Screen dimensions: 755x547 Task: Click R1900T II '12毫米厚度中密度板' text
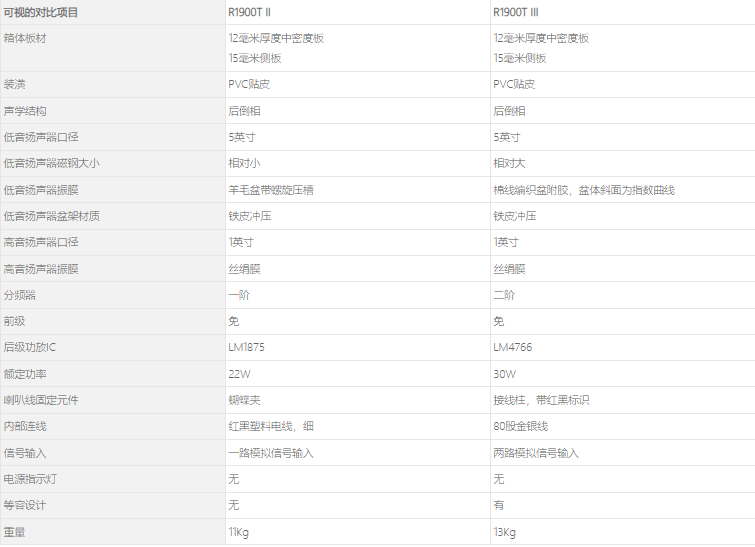point(276,39)
